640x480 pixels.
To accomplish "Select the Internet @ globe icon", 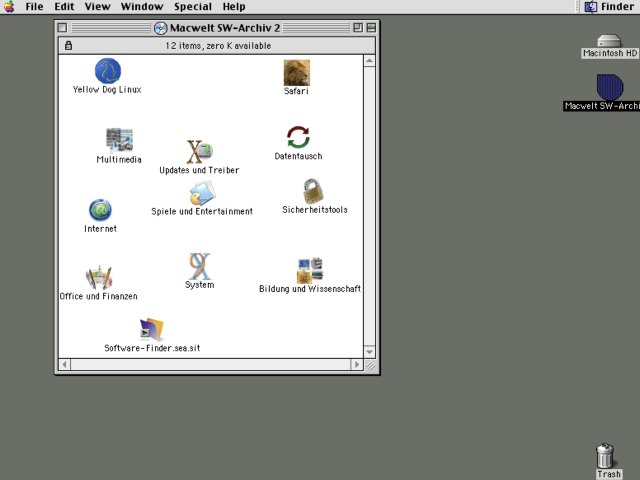I will pyautogui.click(x=100, y=210).
